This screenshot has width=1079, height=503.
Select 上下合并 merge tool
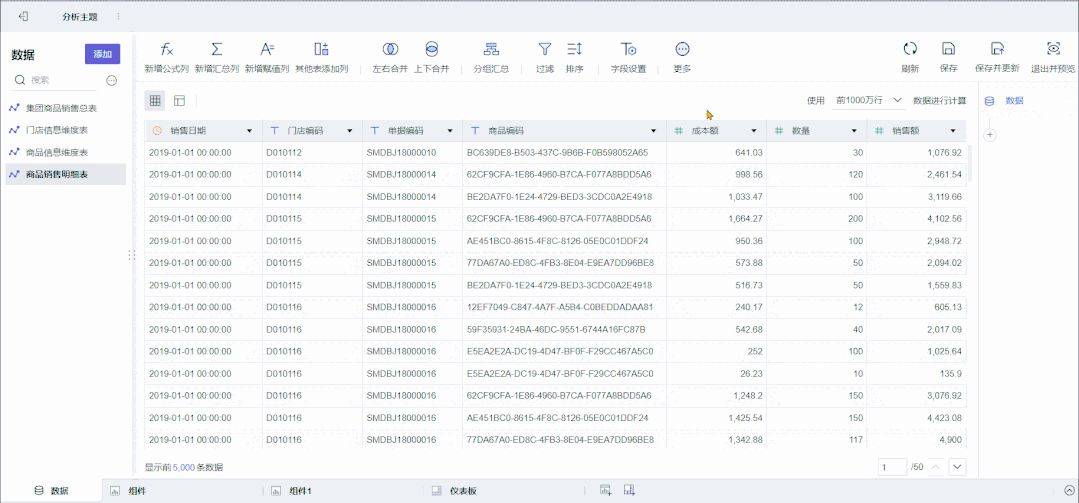pyautogui.click(x=431, y=58)
